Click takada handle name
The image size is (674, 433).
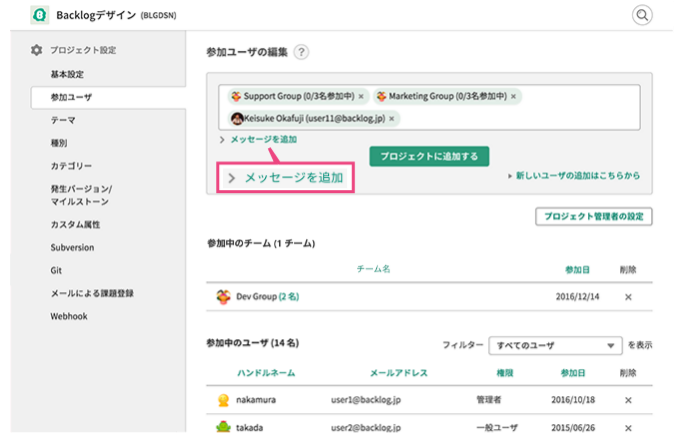249,427
